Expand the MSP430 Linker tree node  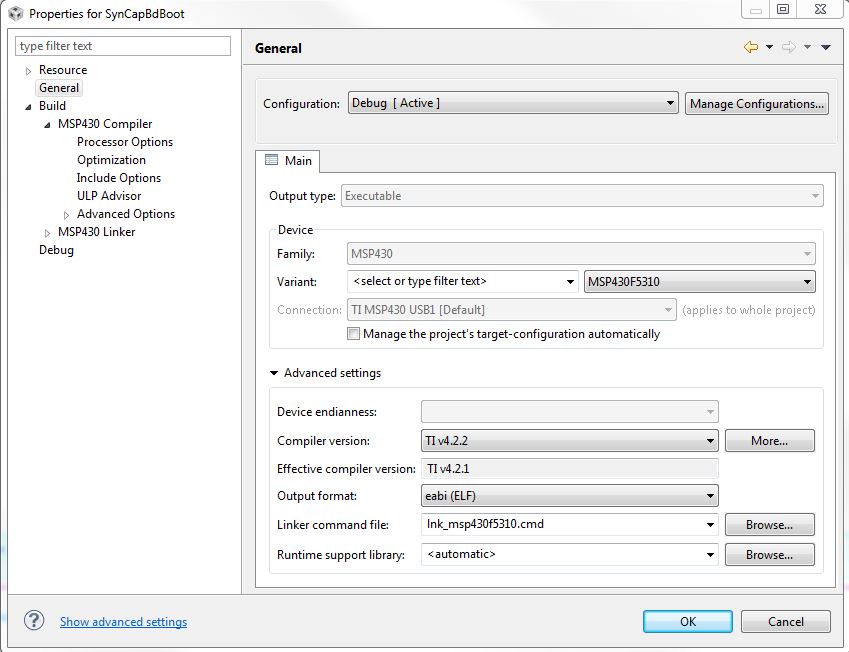tap(47, 232)
